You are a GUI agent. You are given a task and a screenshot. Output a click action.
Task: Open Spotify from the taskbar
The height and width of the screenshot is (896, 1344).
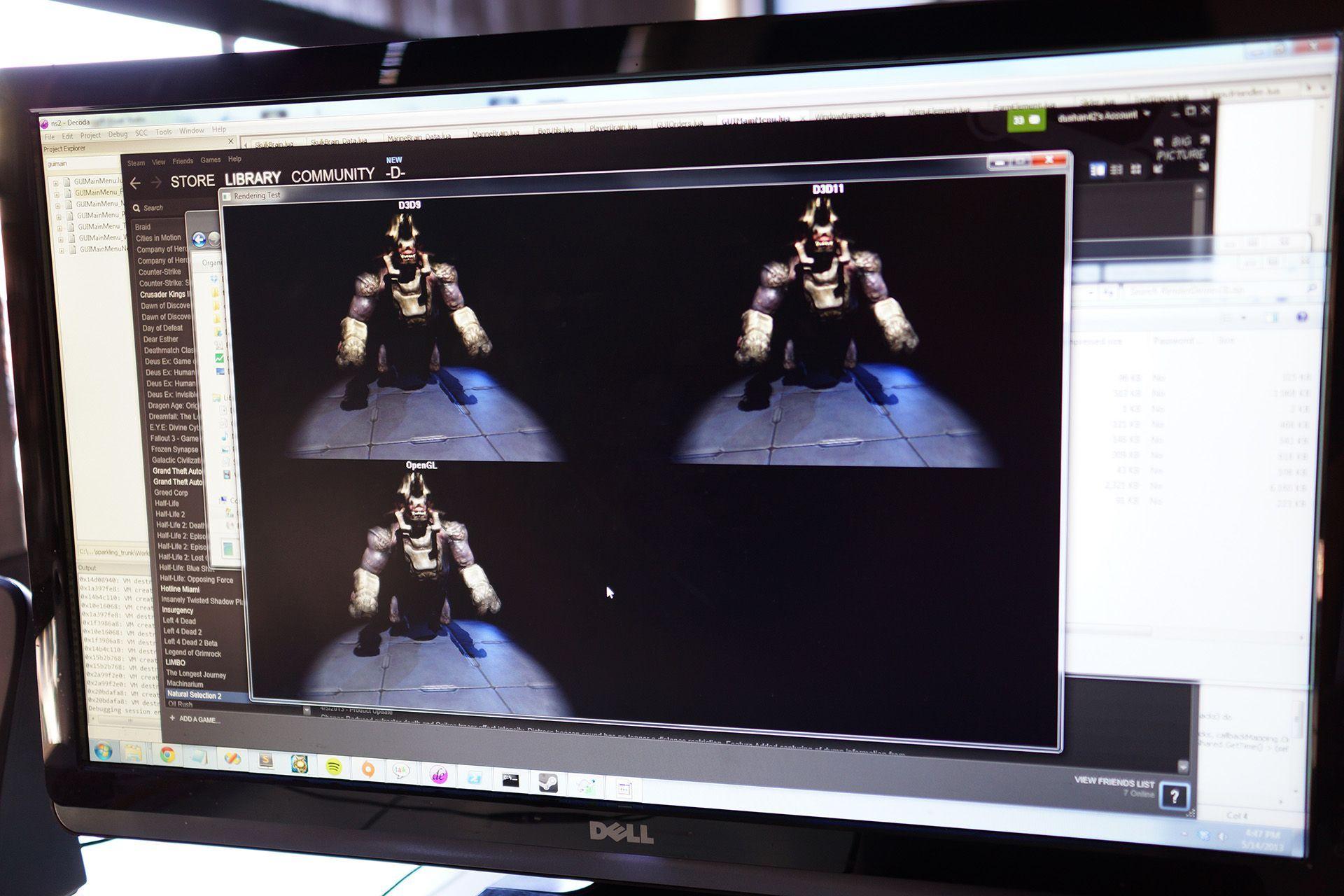334,767
